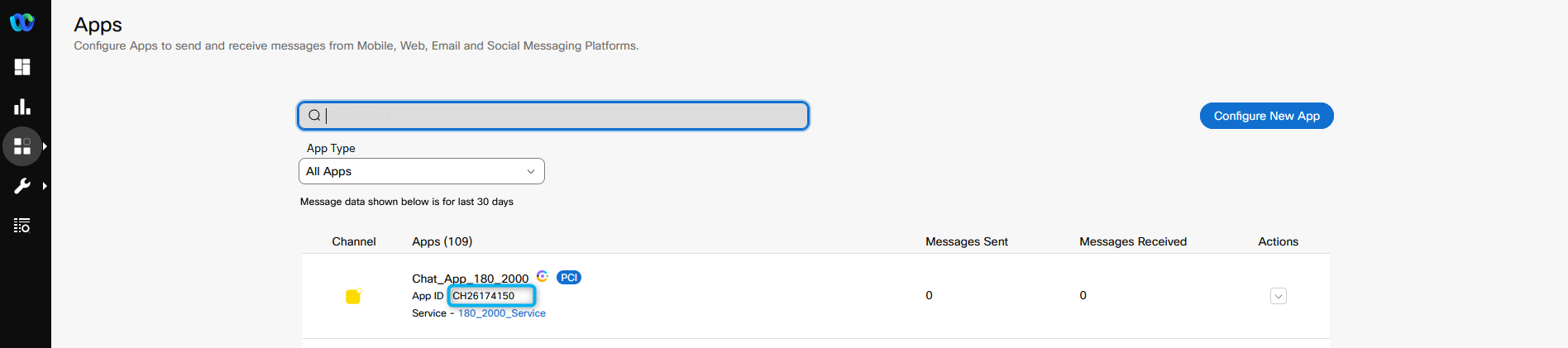Open the Dashboard icon in the sidebar

(x=22, y=67)
